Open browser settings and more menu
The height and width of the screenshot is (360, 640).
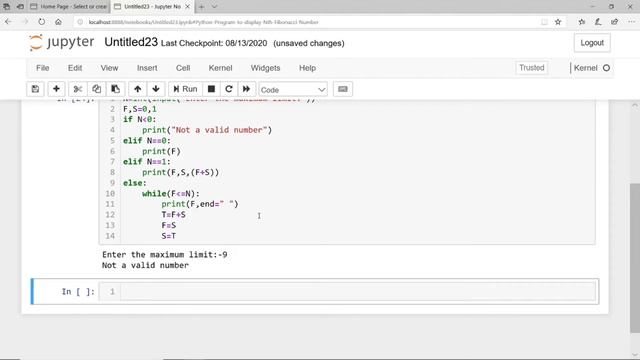click(631, 22)
